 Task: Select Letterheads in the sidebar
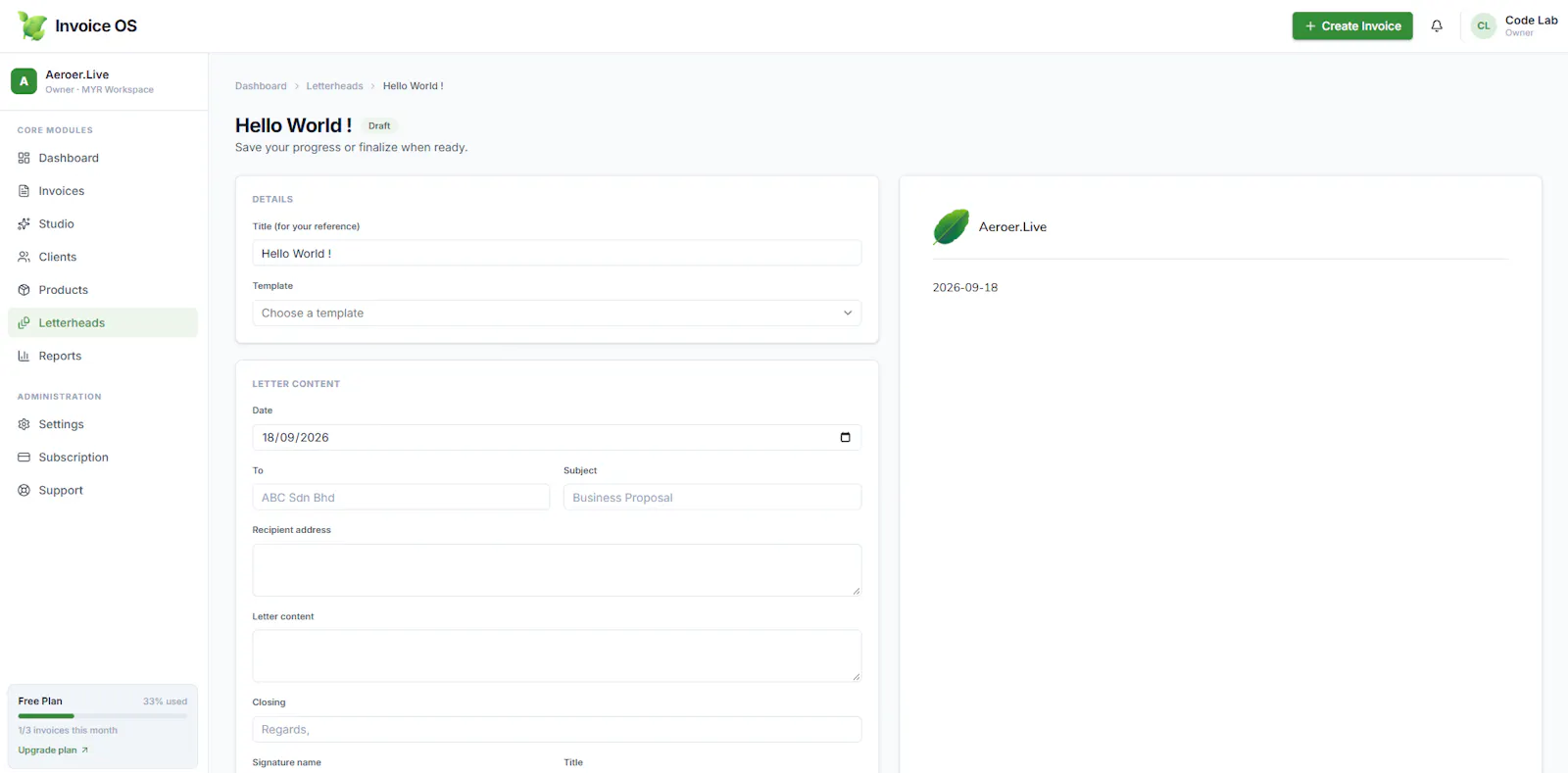coord(103,323)
